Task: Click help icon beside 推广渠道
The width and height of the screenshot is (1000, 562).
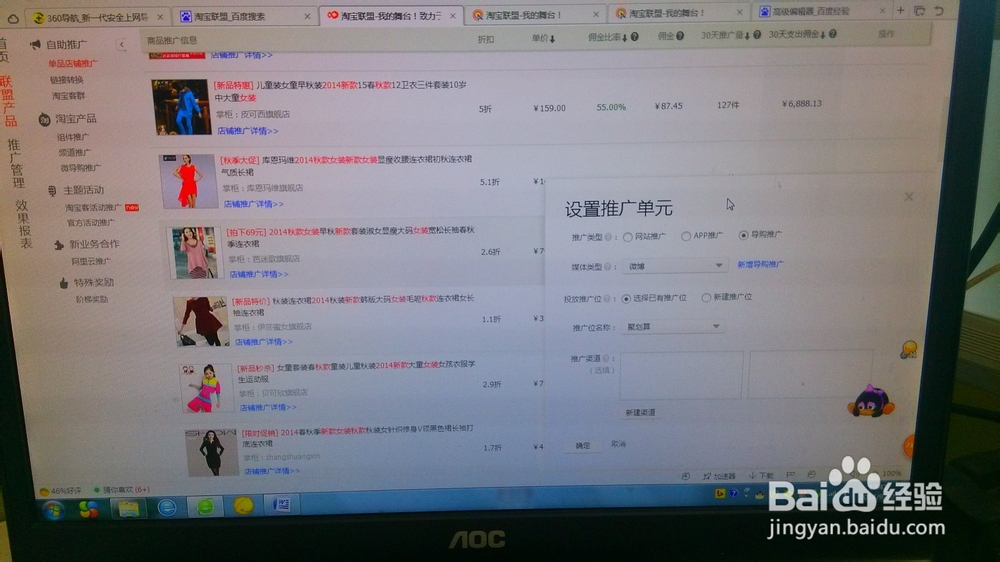Action: [606, 359]
